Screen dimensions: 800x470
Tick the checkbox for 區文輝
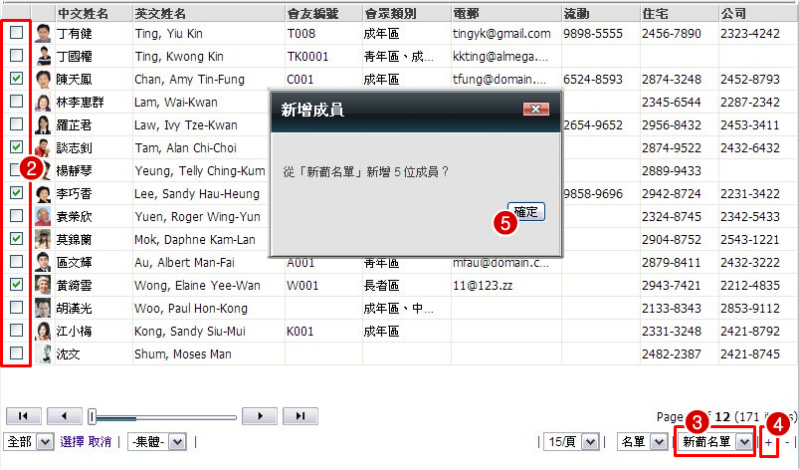coord(16,261)
